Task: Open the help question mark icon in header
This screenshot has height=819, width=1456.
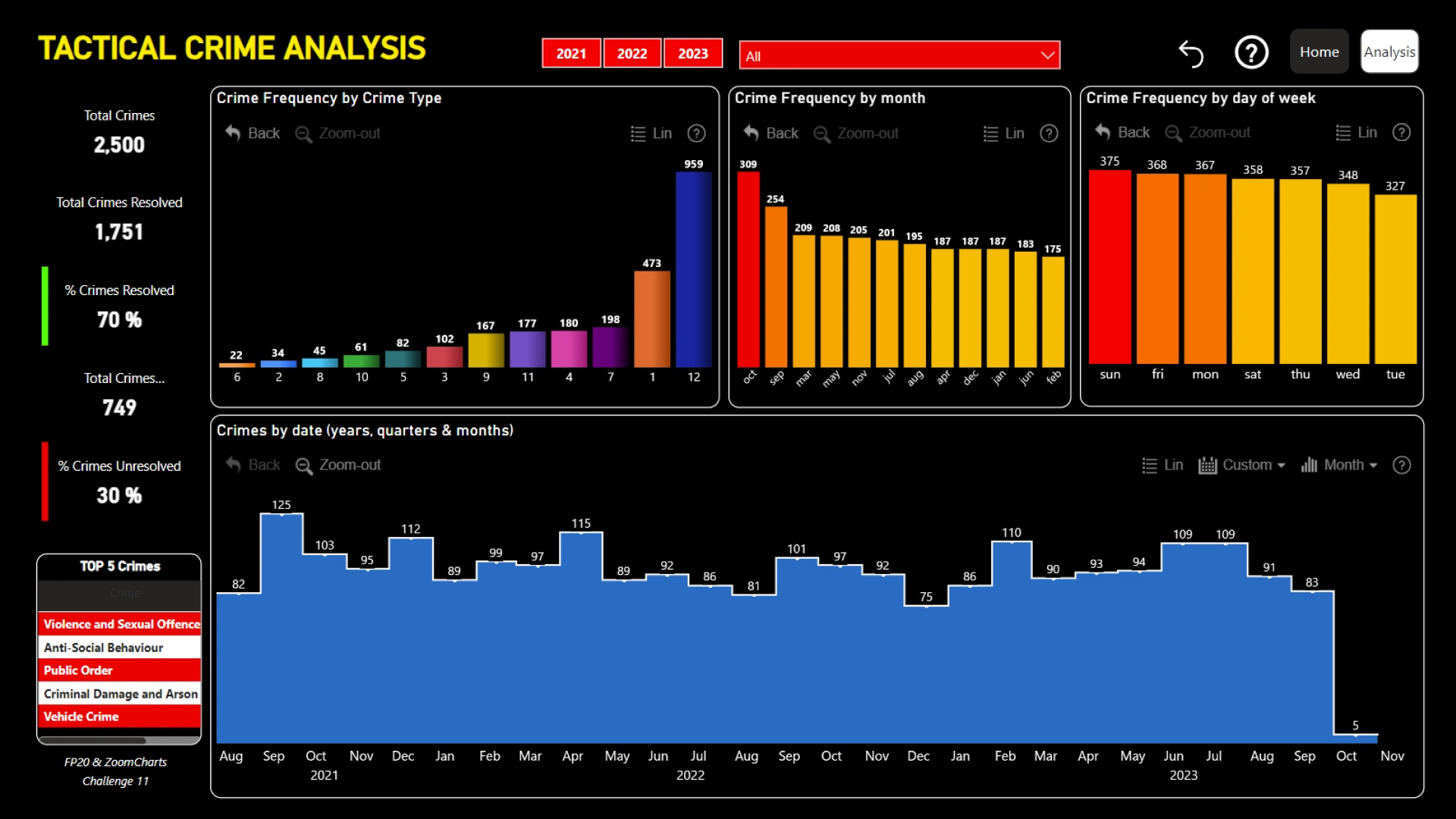Action: pyautogui.click(x=1251, y=53)
